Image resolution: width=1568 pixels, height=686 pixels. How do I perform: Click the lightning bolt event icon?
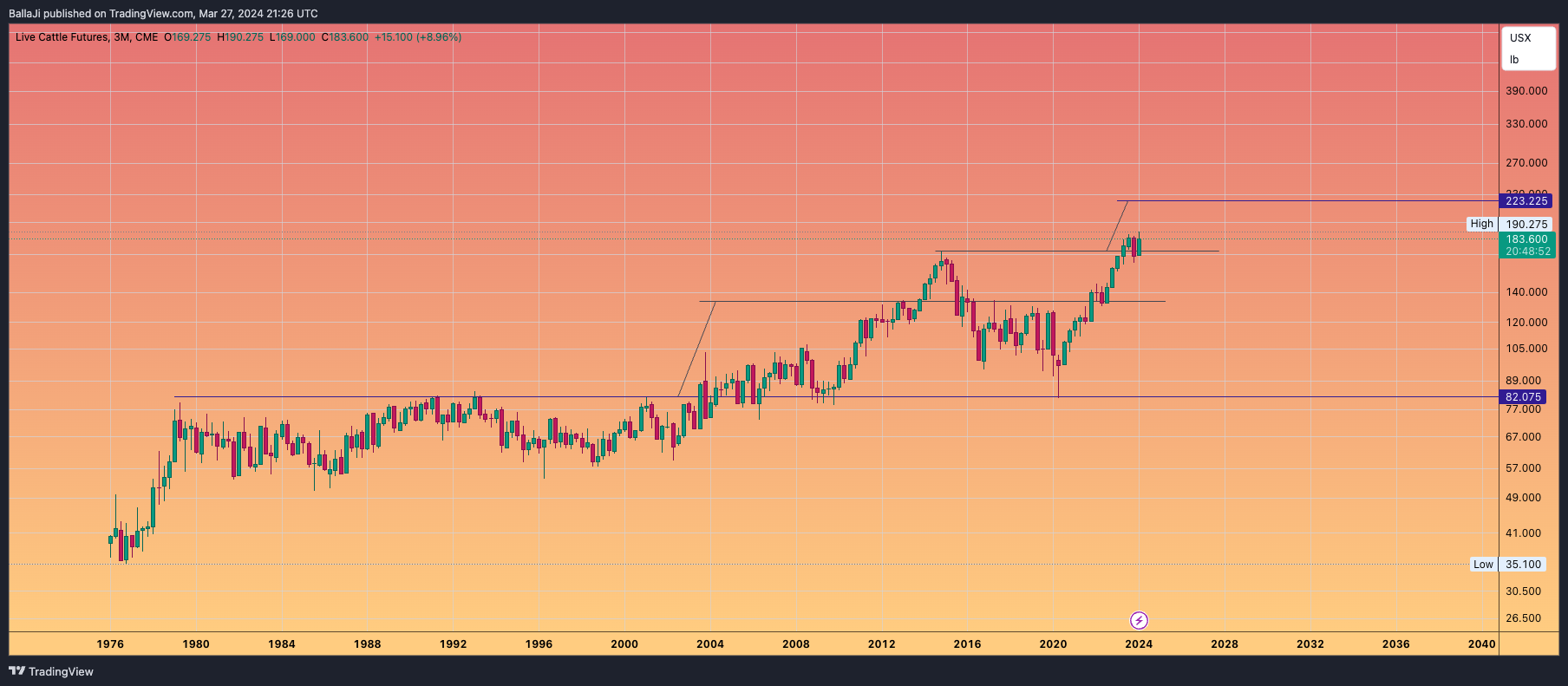coord(1139,620)
